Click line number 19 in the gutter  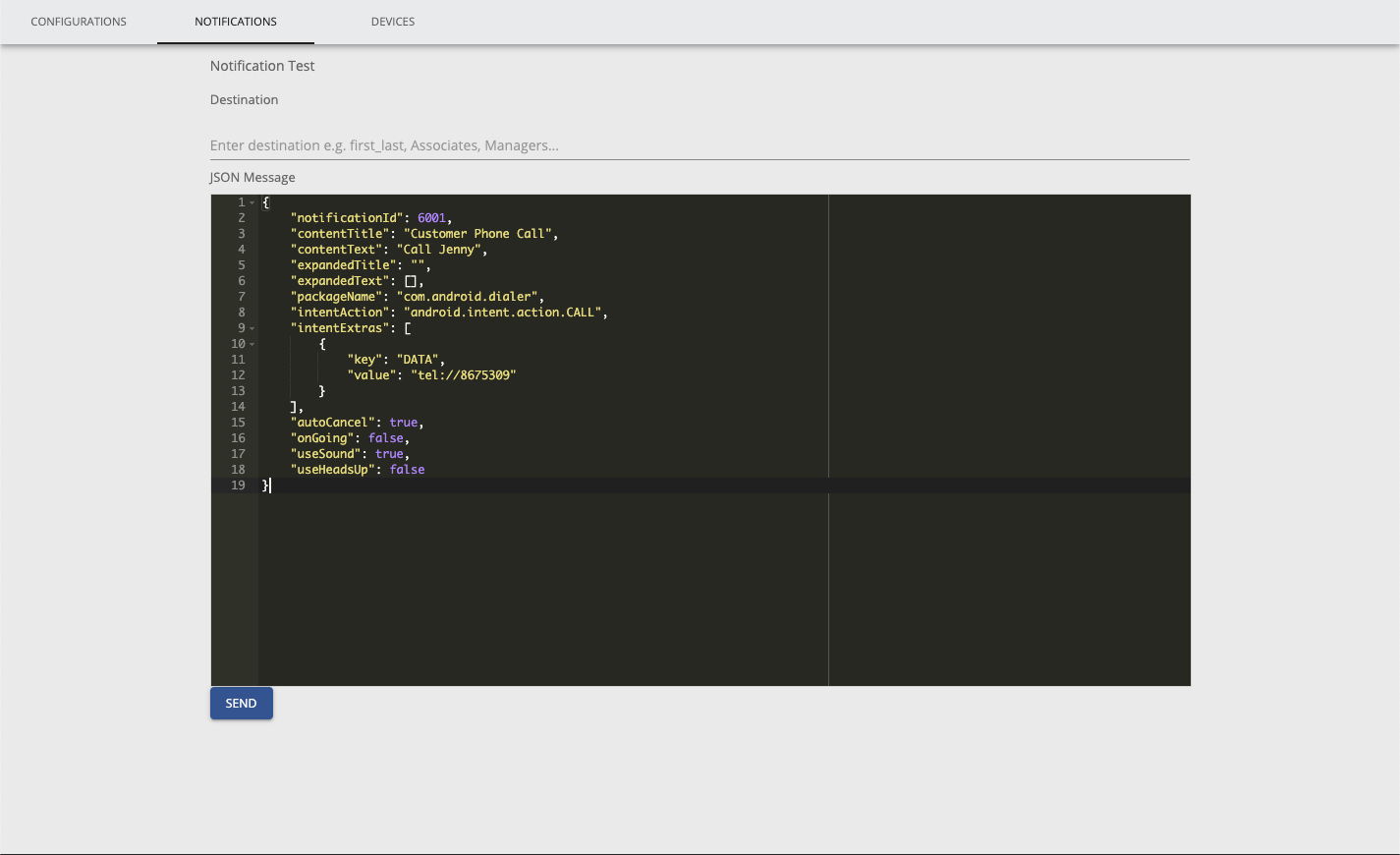tap(238, 485)
